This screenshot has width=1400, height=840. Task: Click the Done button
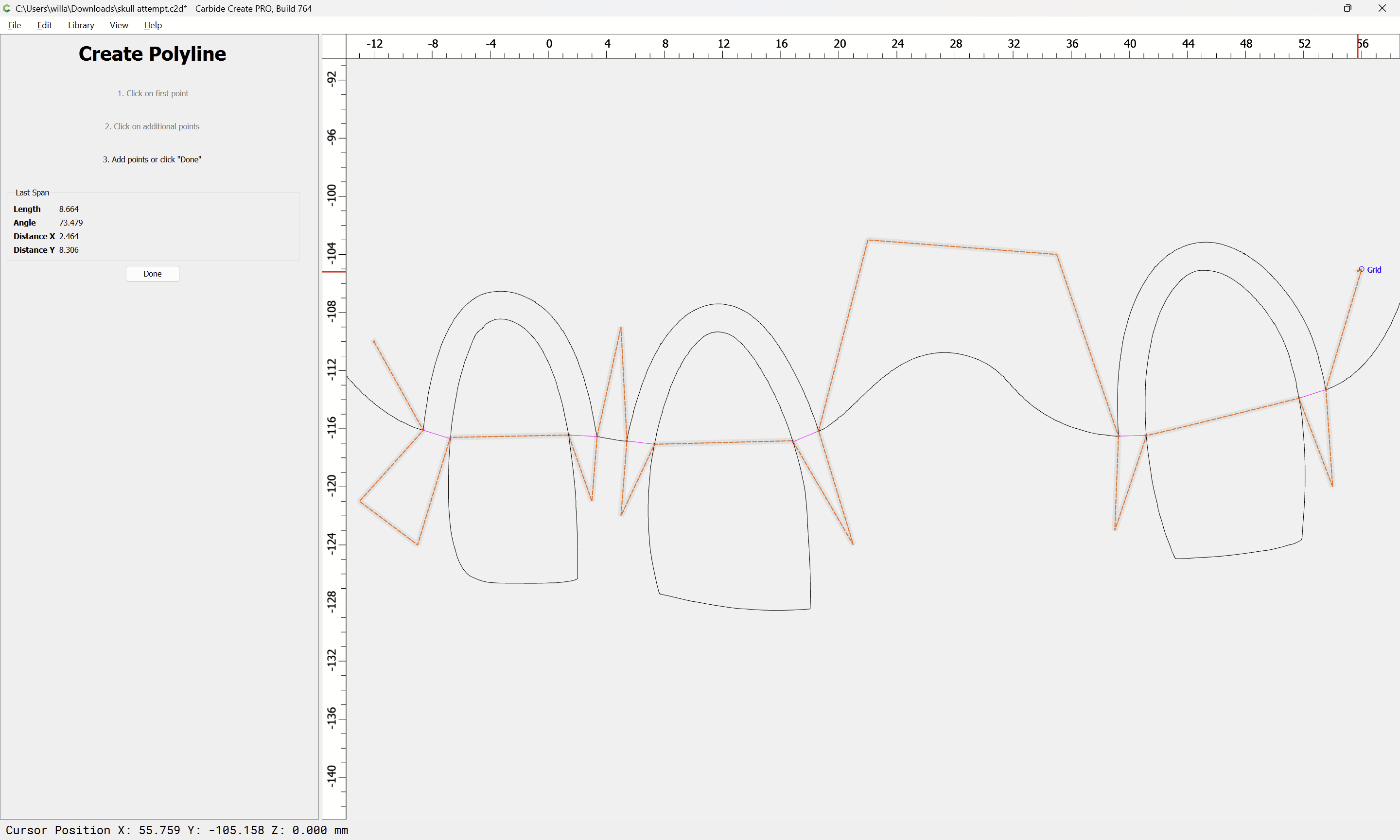click(x=152, y=273)
